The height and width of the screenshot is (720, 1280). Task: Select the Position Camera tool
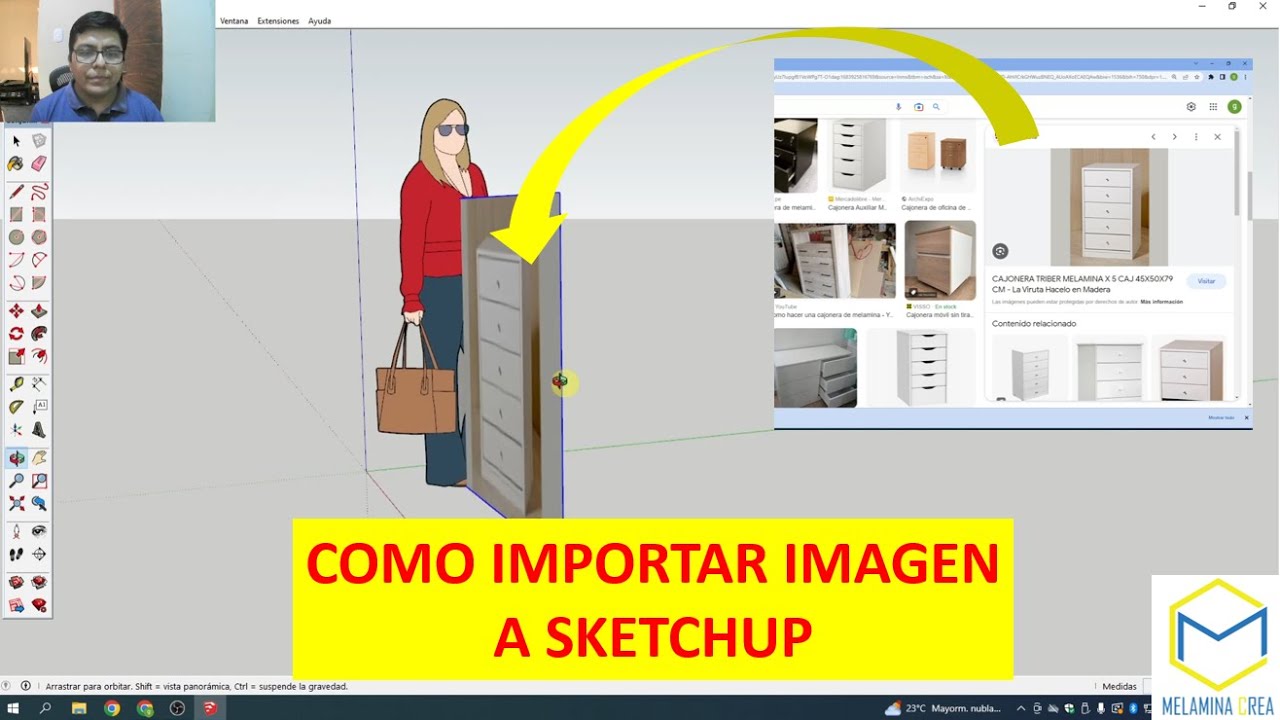click(16, 531)
